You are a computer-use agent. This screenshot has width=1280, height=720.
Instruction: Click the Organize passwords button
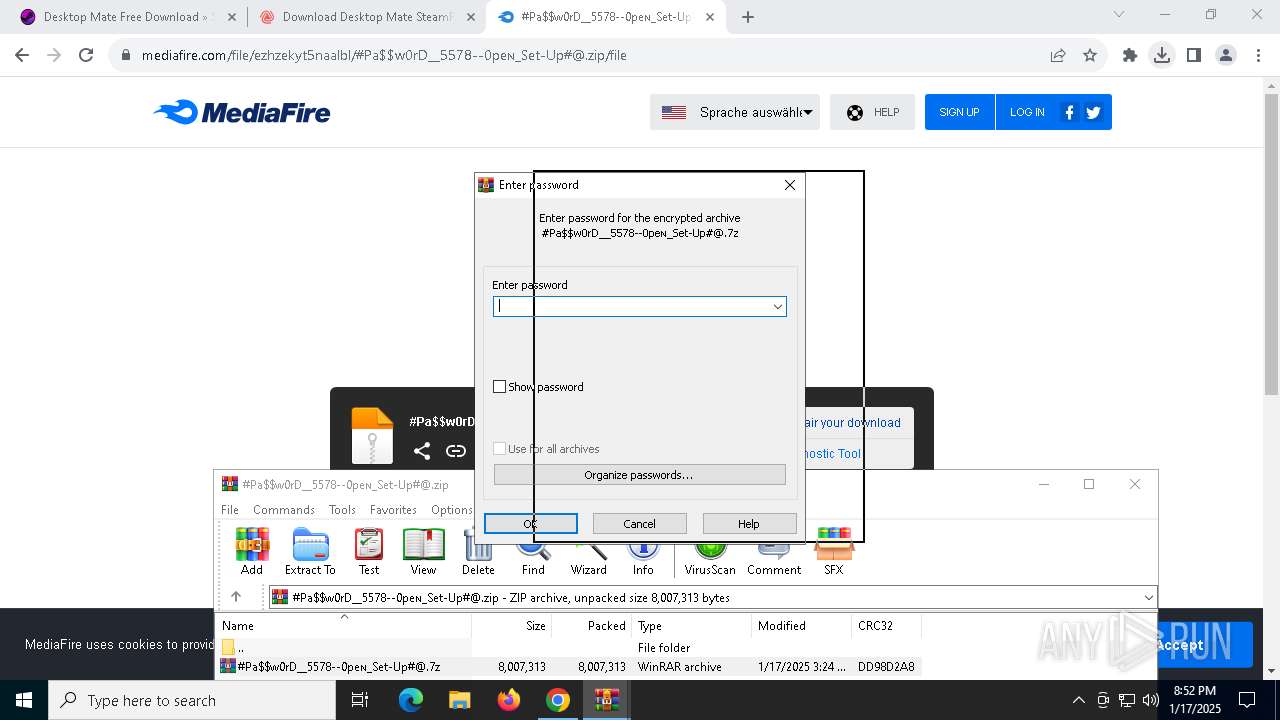639,475
